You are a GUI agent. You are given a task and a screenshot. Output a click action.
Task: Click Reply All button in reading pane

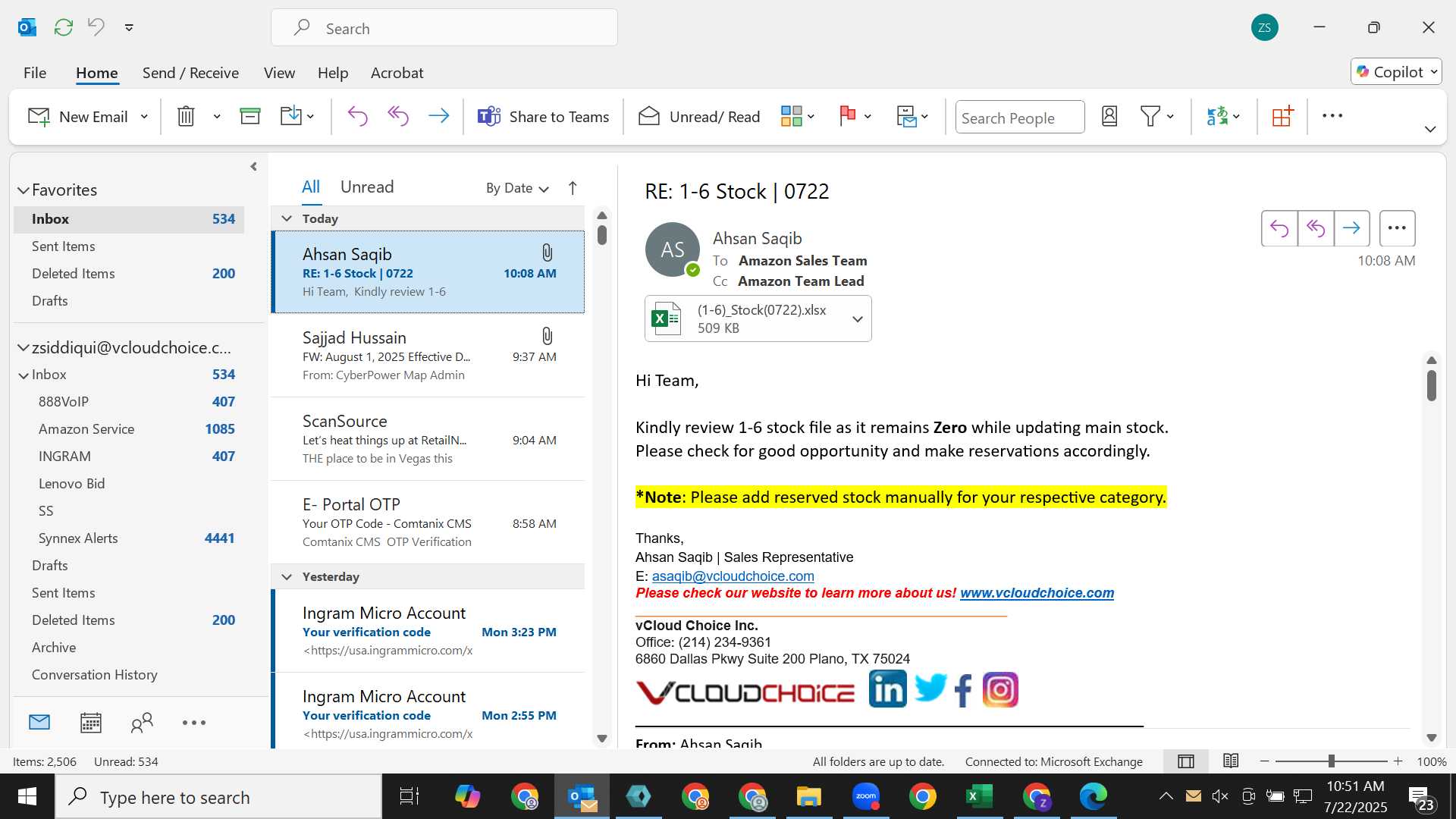coord(1316,228)
